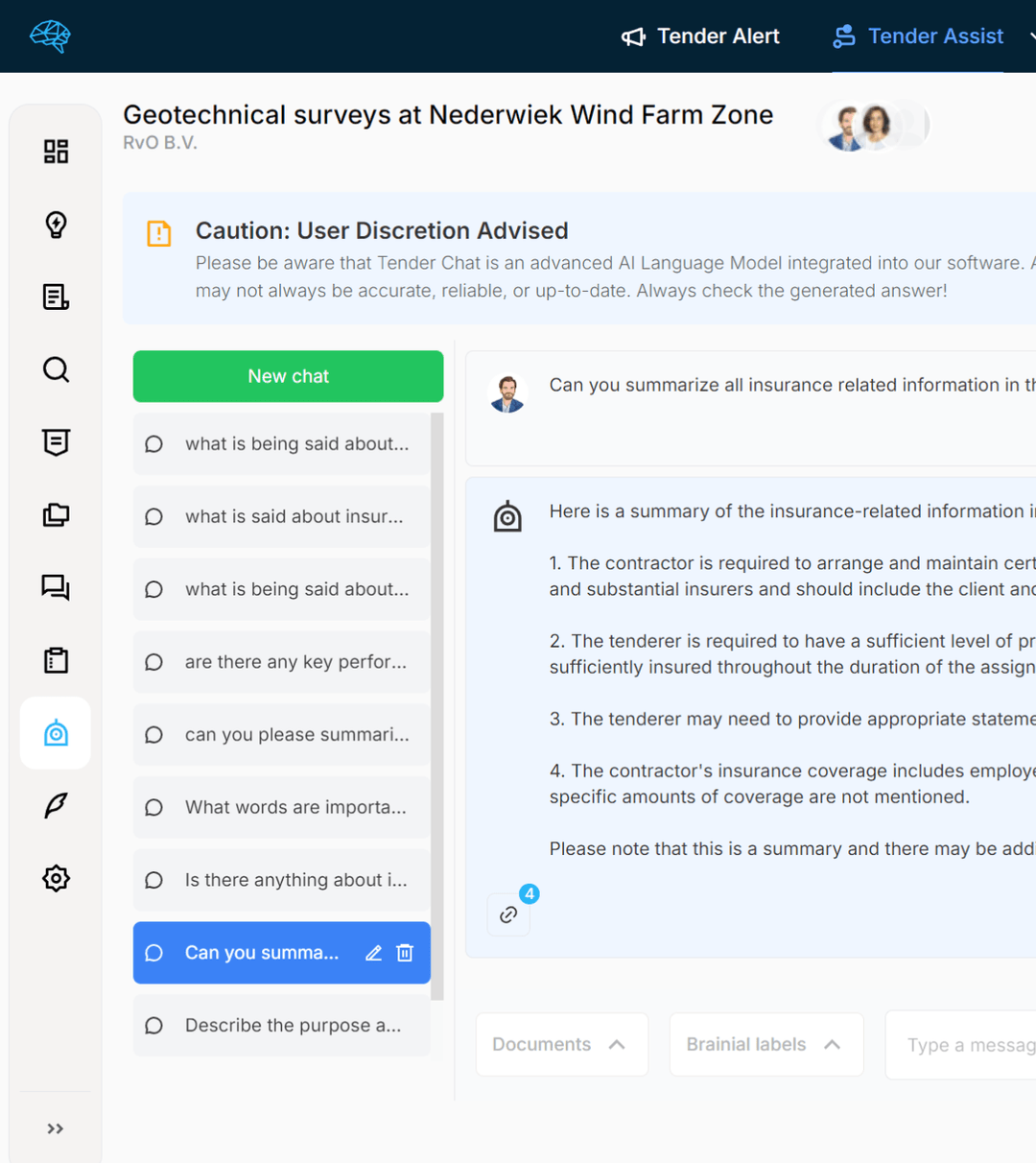Select the active Tender Chat bot icon

pyautogui.click(x=56, y=733)
